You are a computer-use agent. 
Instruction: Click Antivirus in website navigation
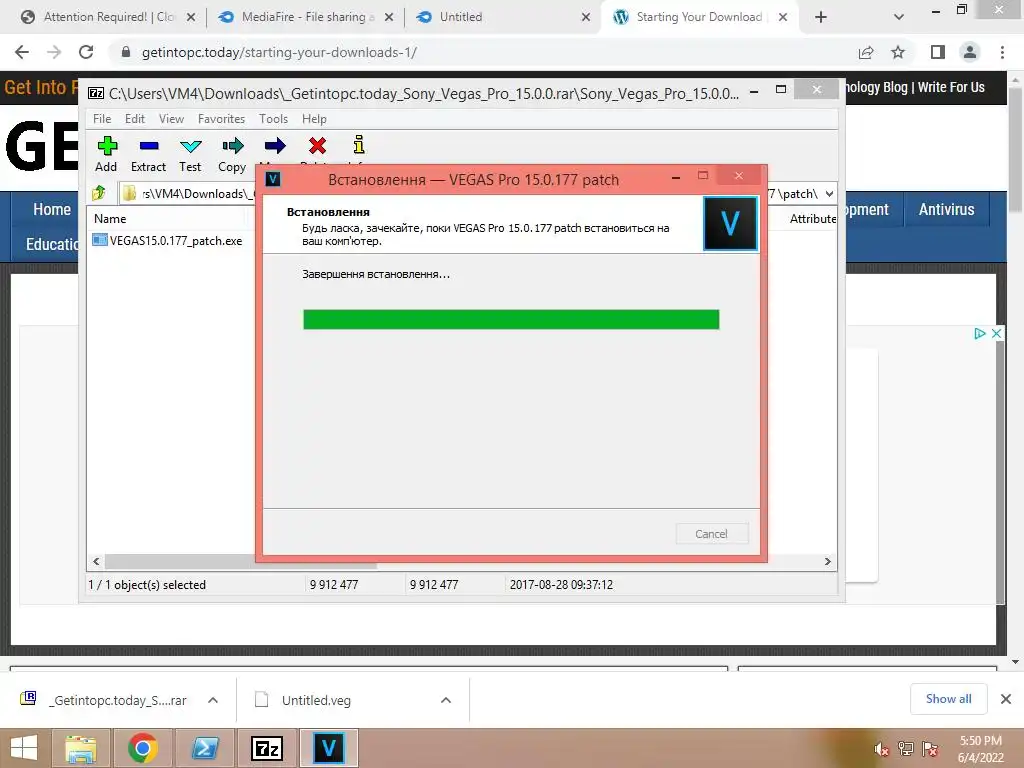pyautogui.click(x=946, y=210)
